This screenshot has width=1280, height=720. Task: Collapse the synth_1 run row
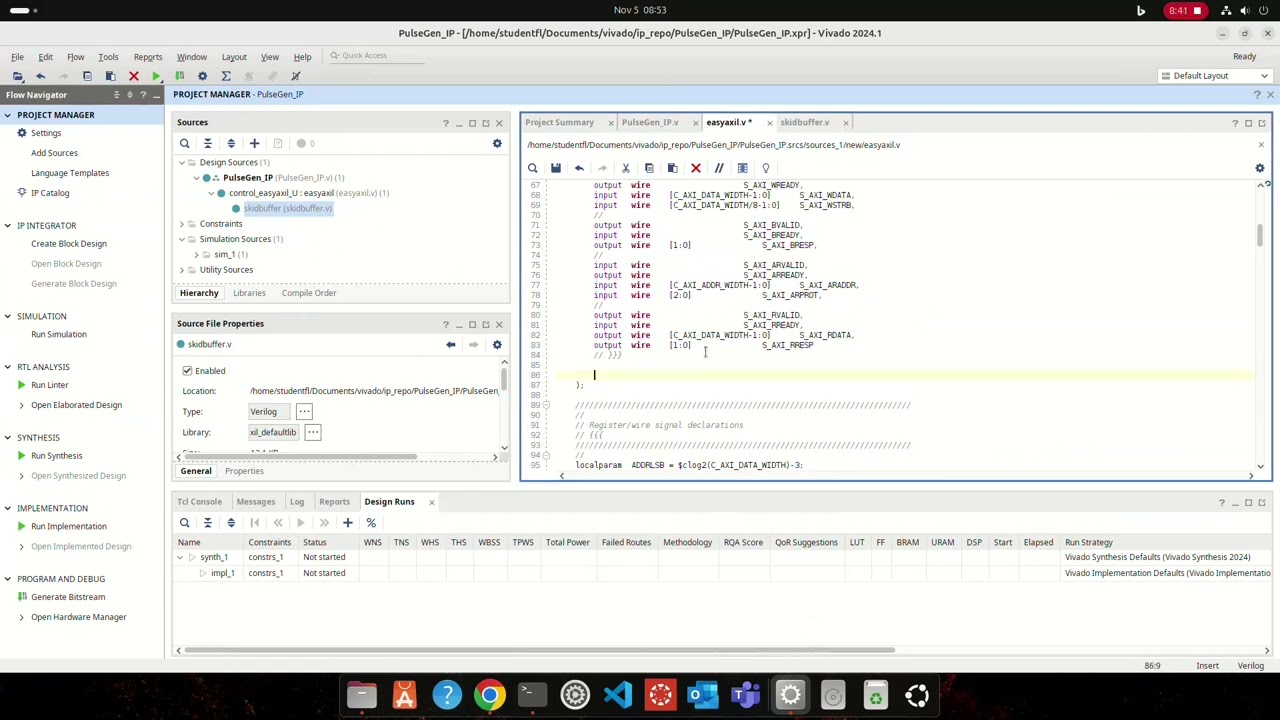click(181, 557)
